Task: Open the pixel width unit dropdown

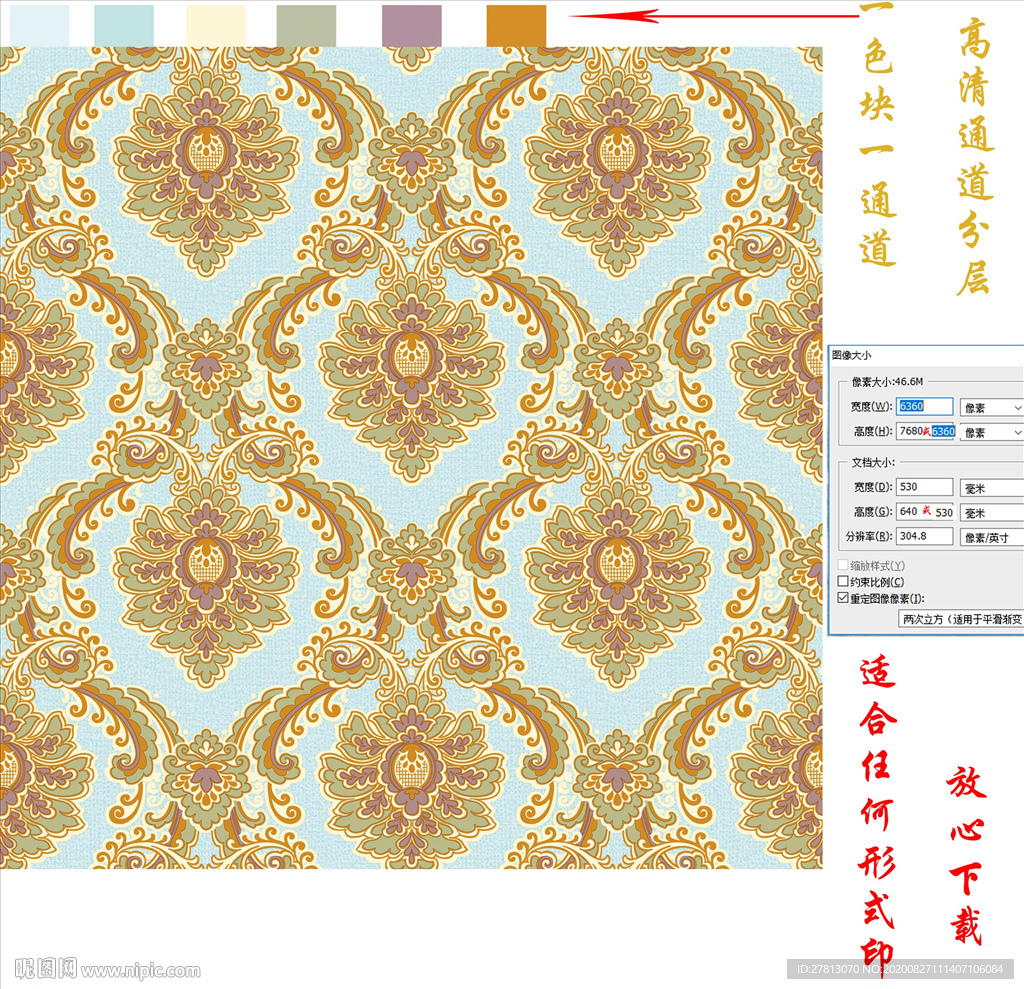Action: tap(991, 407)
